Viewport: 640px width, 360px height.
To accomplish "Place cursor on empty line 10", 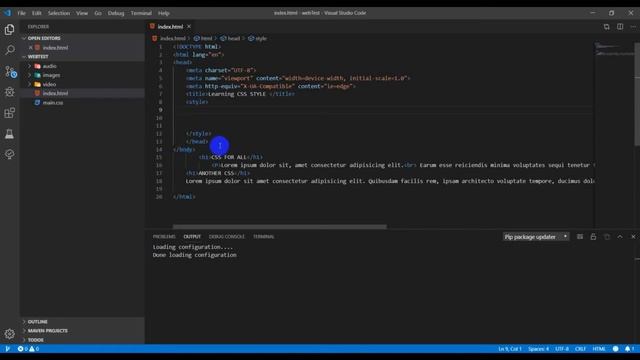I will 384,118.
